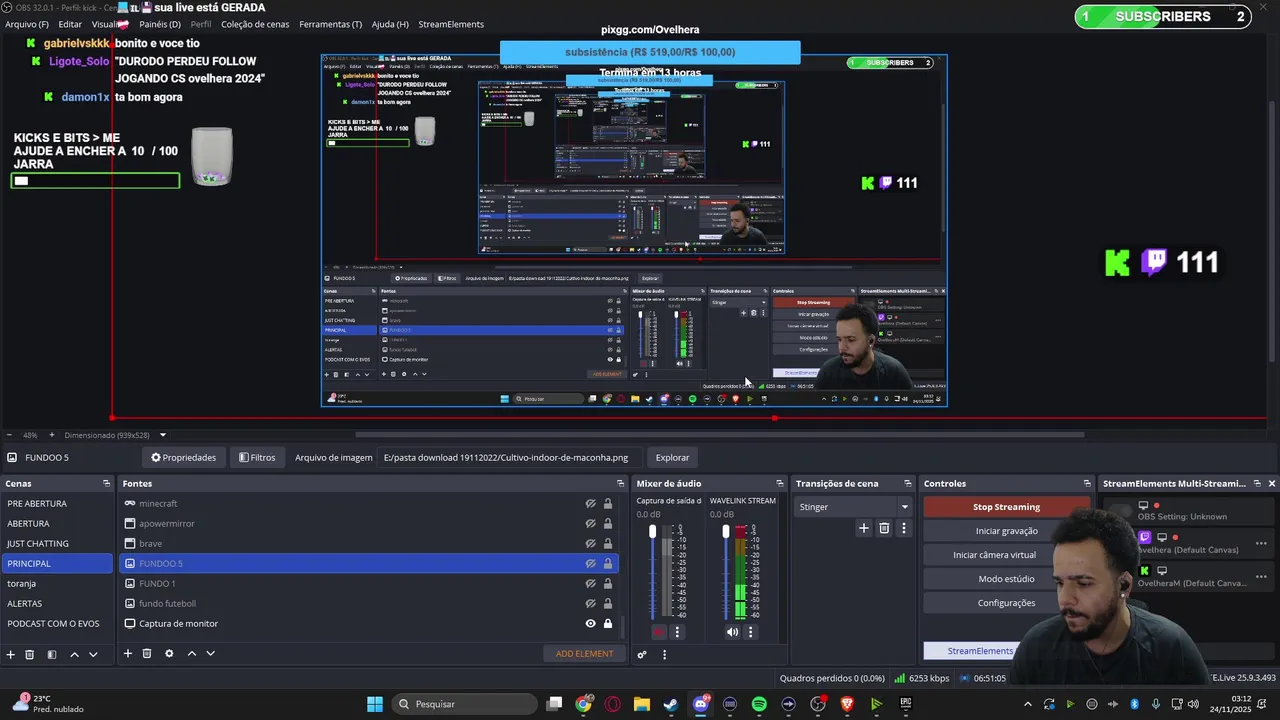Move source down arrow in Fontes

pos(210,653)
